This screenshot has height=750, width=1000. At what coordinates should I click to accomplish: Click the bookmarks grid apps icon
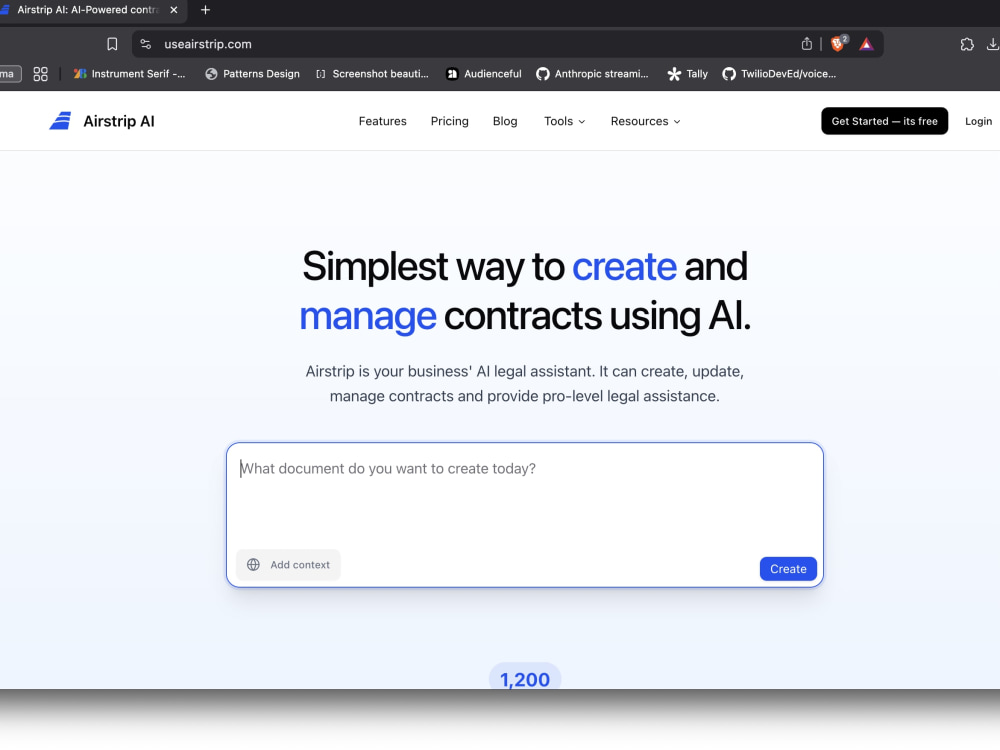click(x=40, y=74)
